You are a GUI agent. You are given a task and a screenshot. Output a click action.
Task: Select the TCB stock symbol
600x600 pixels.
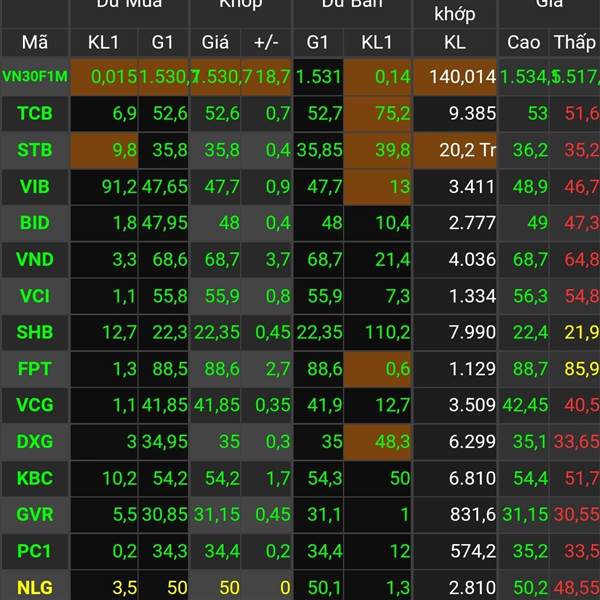[x=35, y=113]
